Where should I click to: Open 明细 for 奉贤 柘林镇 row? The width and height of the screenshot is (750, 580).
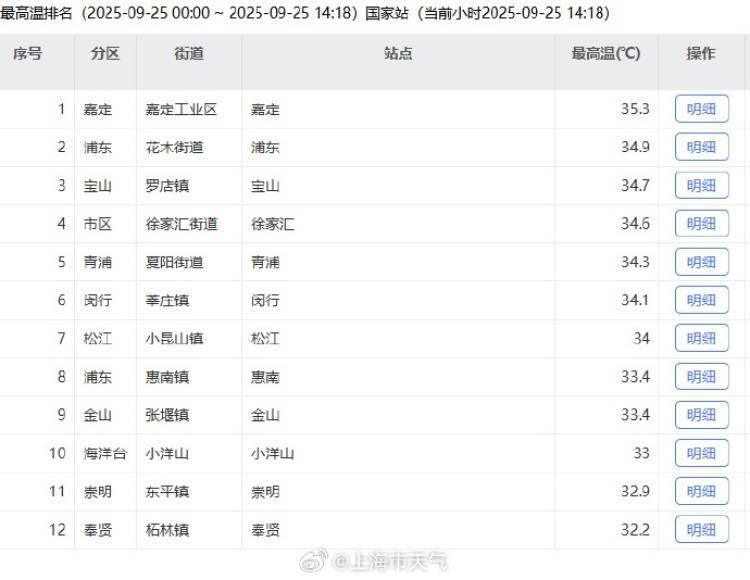[x=701, y=529]
